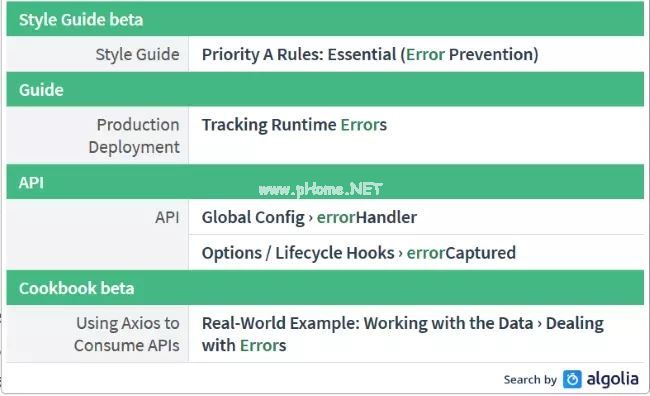Select Using Axios to Consume APIs label
Viewport: 650px width, 396px height.
point(127,334)
